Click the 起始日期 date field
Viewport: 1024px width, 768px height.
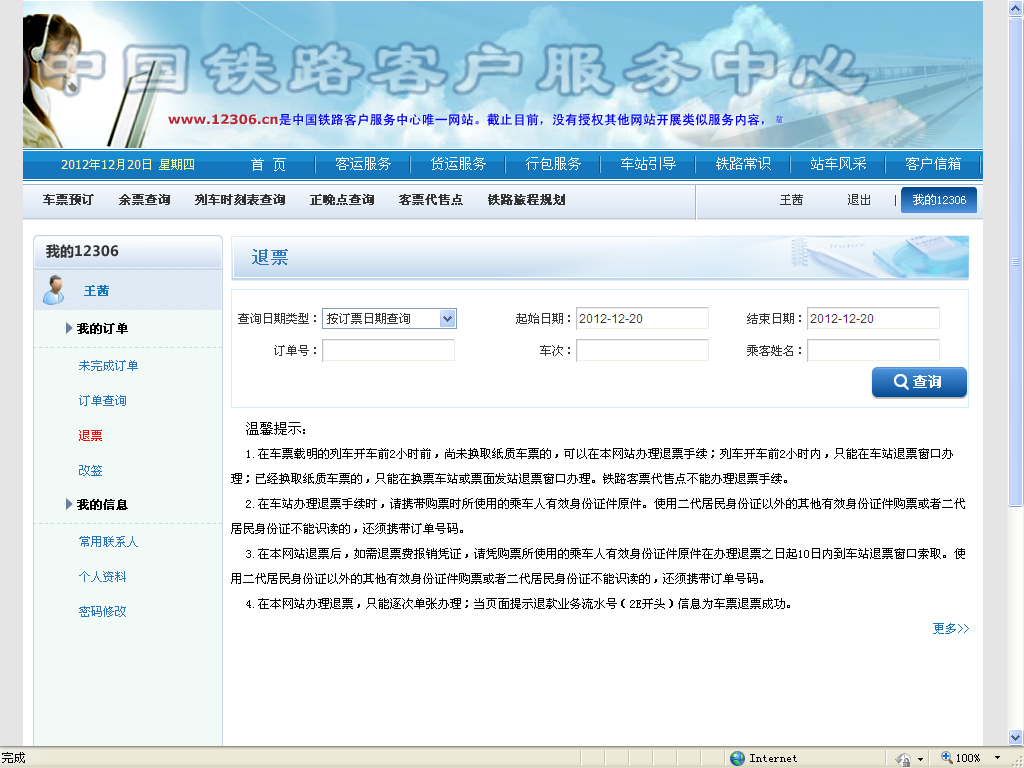pos(642,319)
